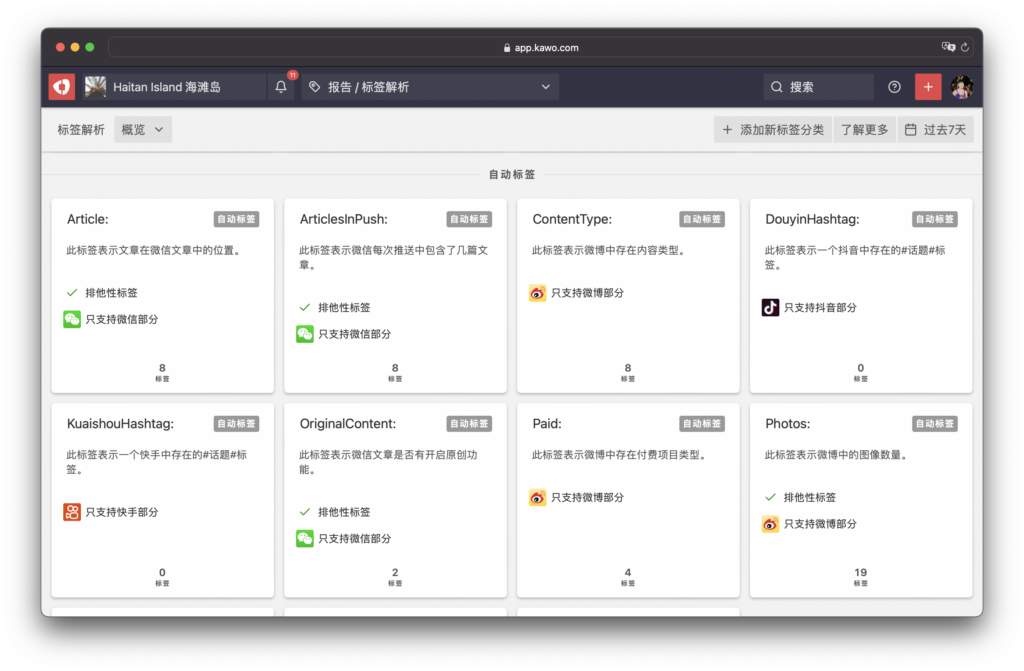
Task: Click the Weibo icon in ContentType card
Action: tap(538, 293)
